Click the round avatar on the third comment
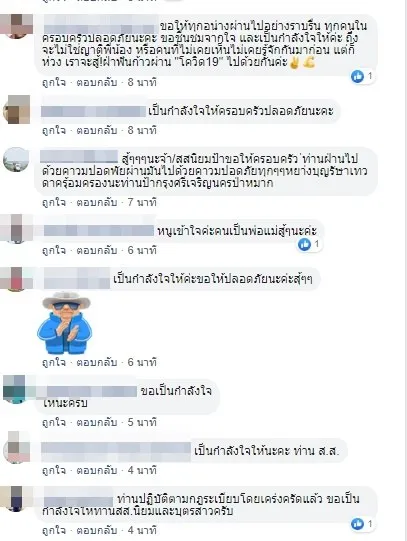The image size is (407, 541). (16, 159)
